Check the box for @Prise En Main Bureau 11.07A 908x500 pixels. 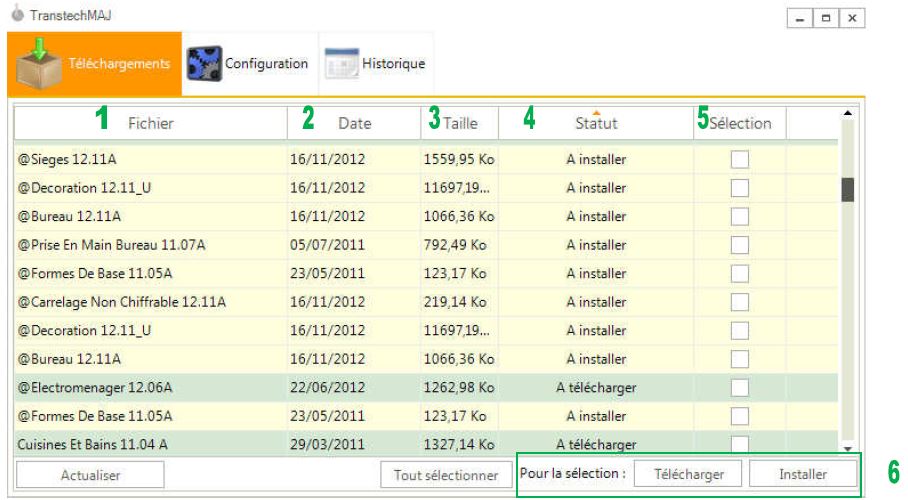point(739,245)
